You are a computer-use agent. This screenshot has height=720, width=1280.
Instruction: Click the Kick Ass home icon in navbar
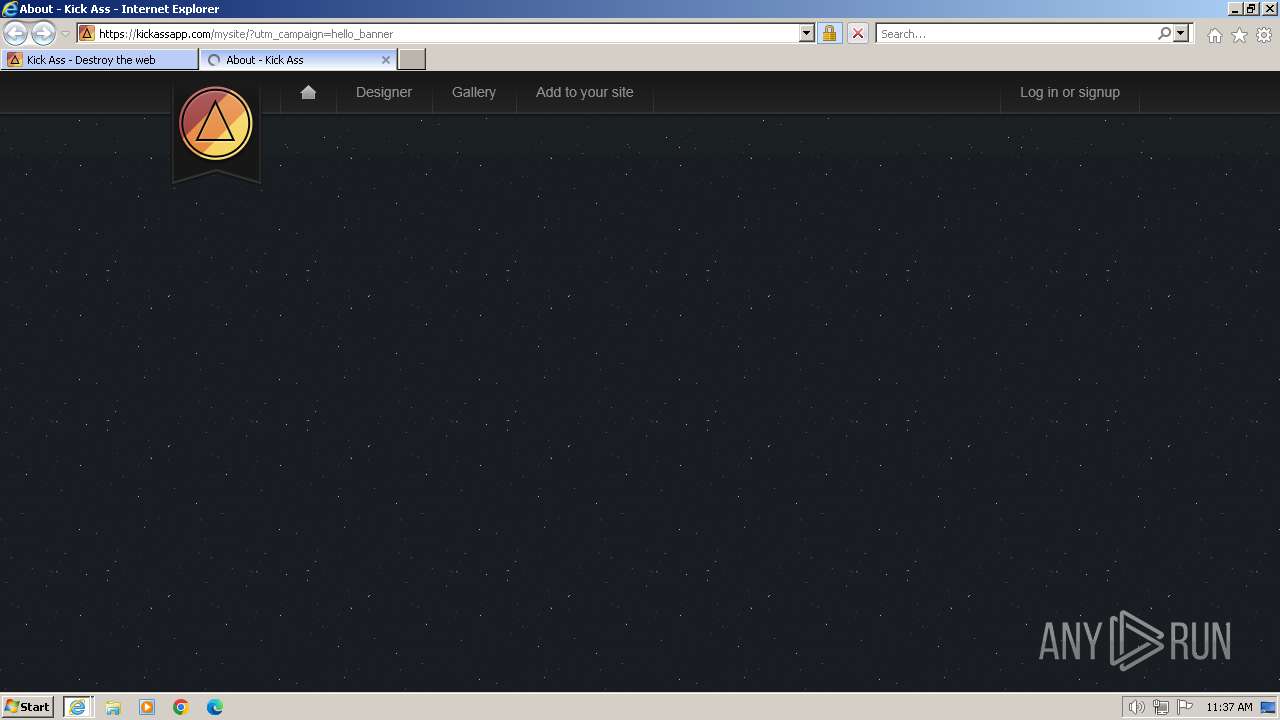(x=308, y=92)
